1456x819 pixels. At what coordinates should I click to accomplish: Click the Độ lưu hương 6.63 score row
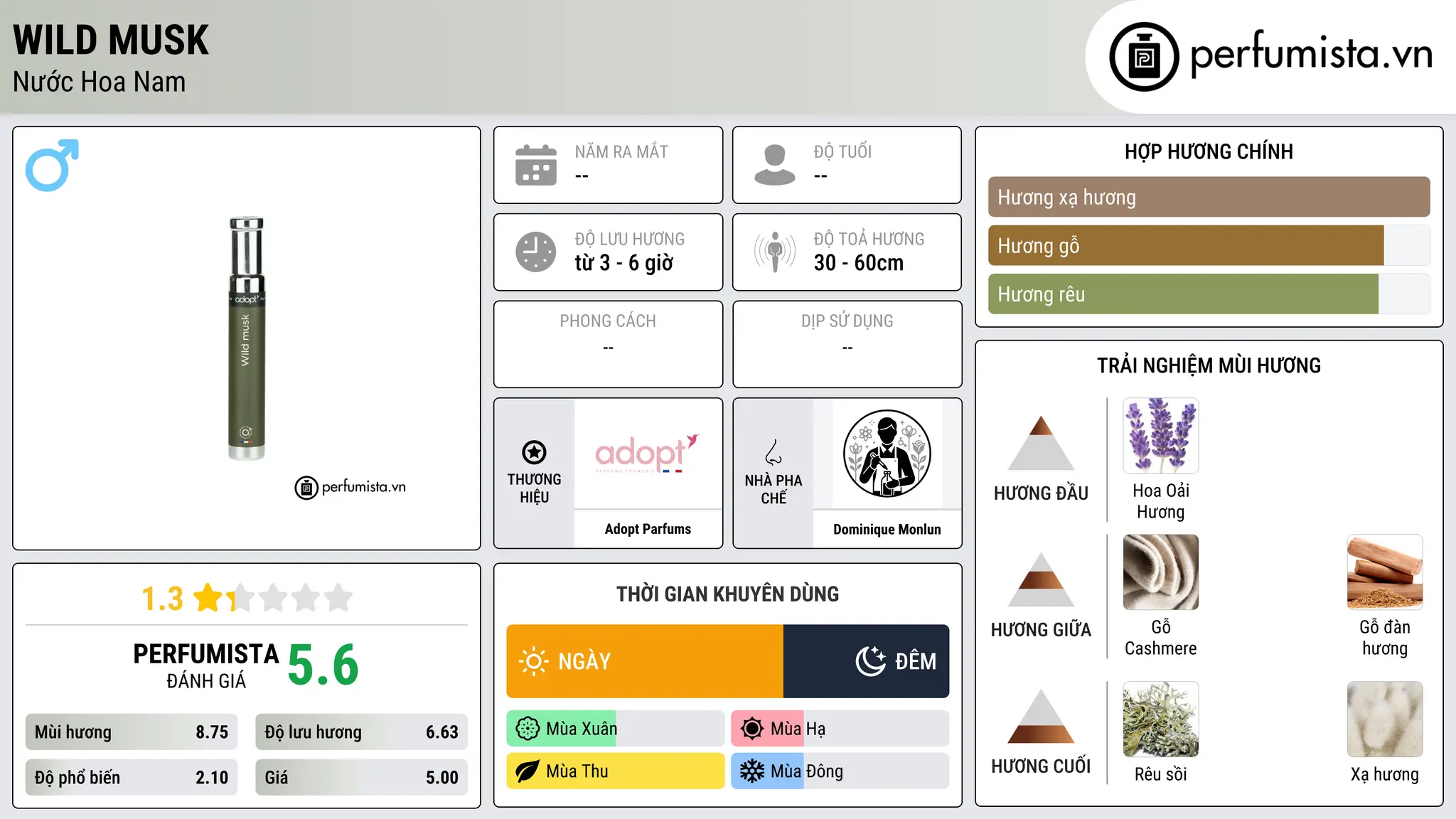(x=361, y=732)
